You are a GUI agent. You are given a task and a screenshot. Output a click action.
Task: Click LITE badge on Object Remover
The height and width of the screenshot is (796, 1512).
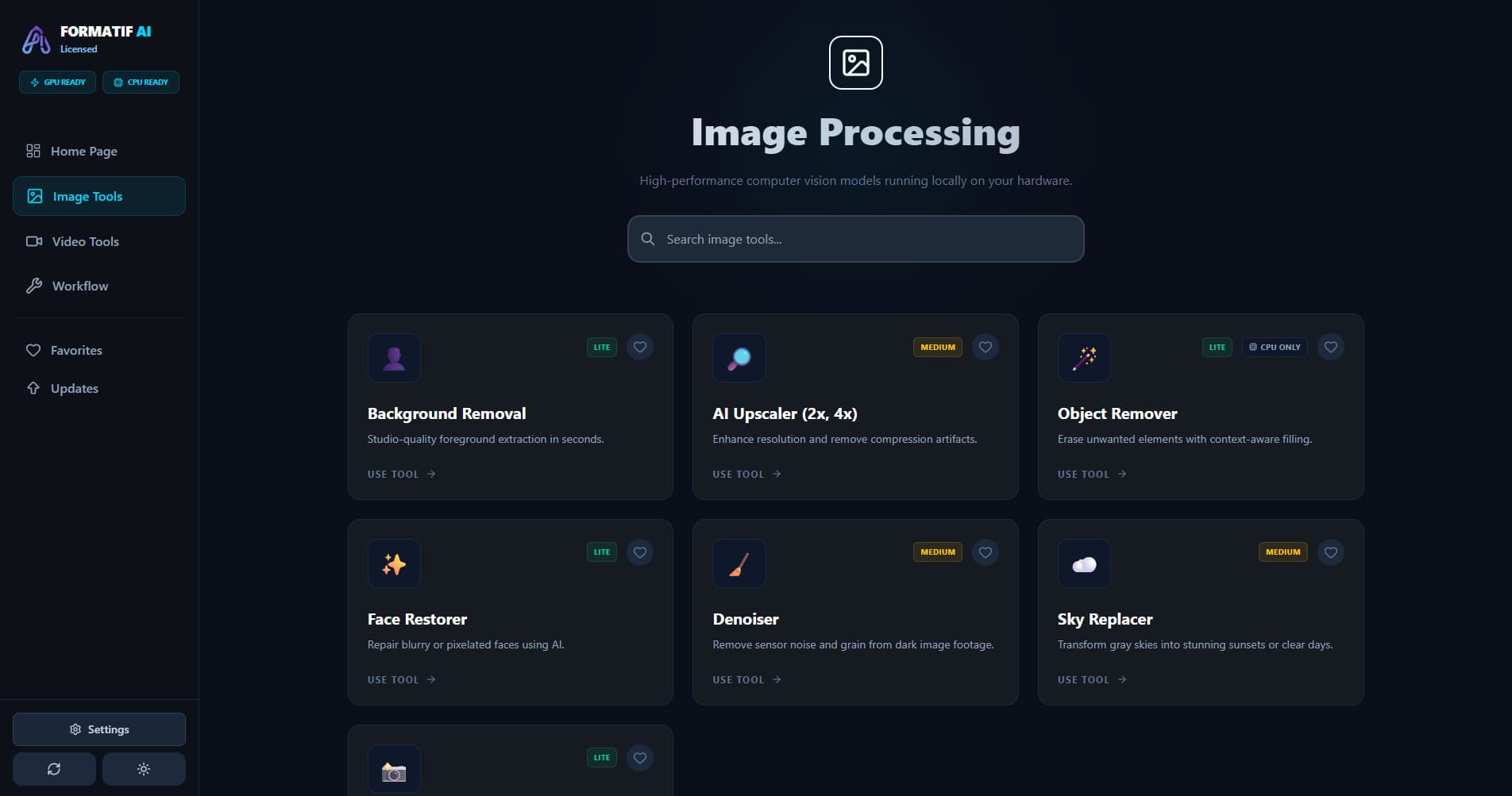point(1217,347)
